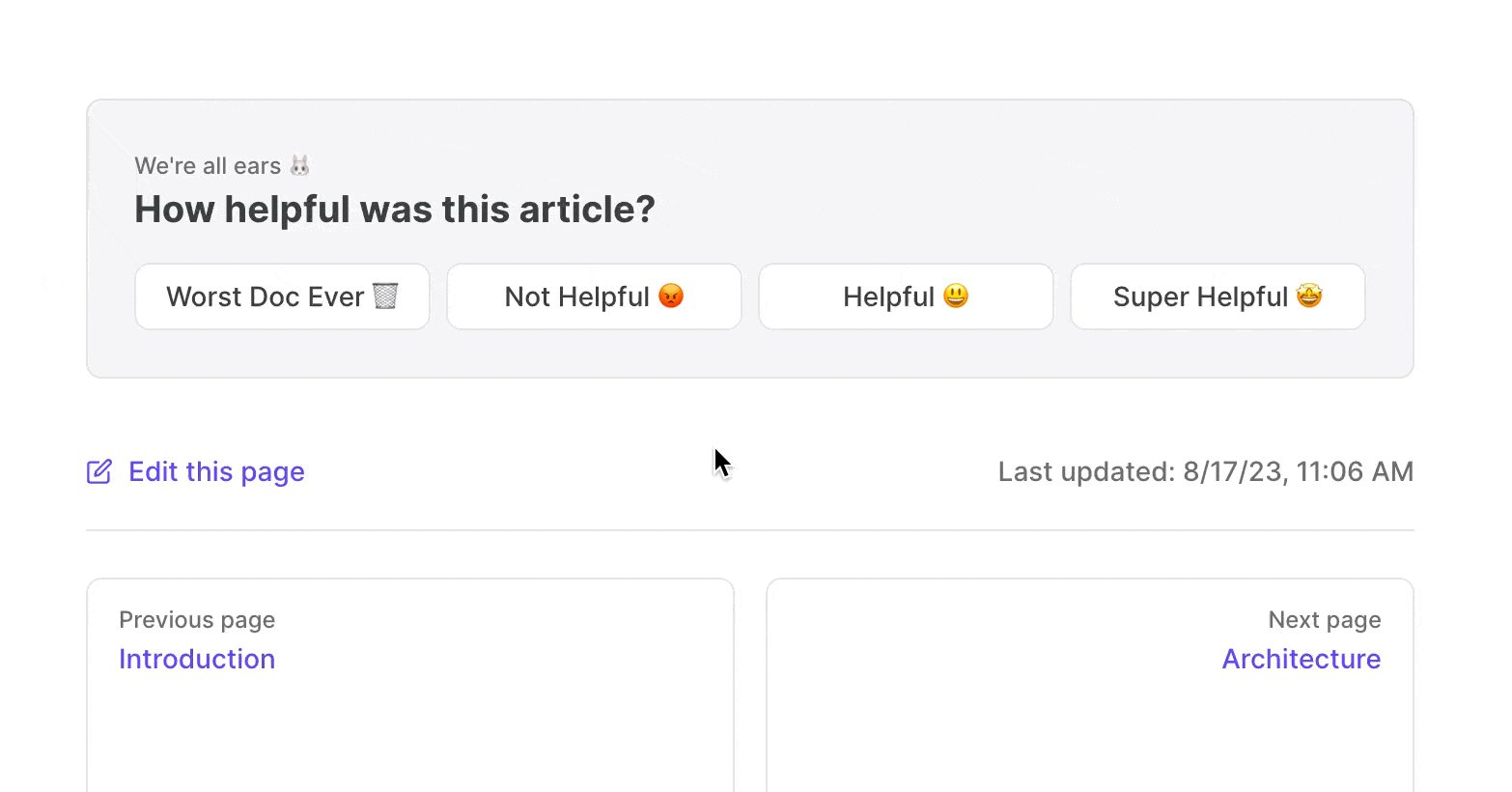Click the rabbit emoji next to We're all ears
The image size is (1512, 792).
[299, 165]
